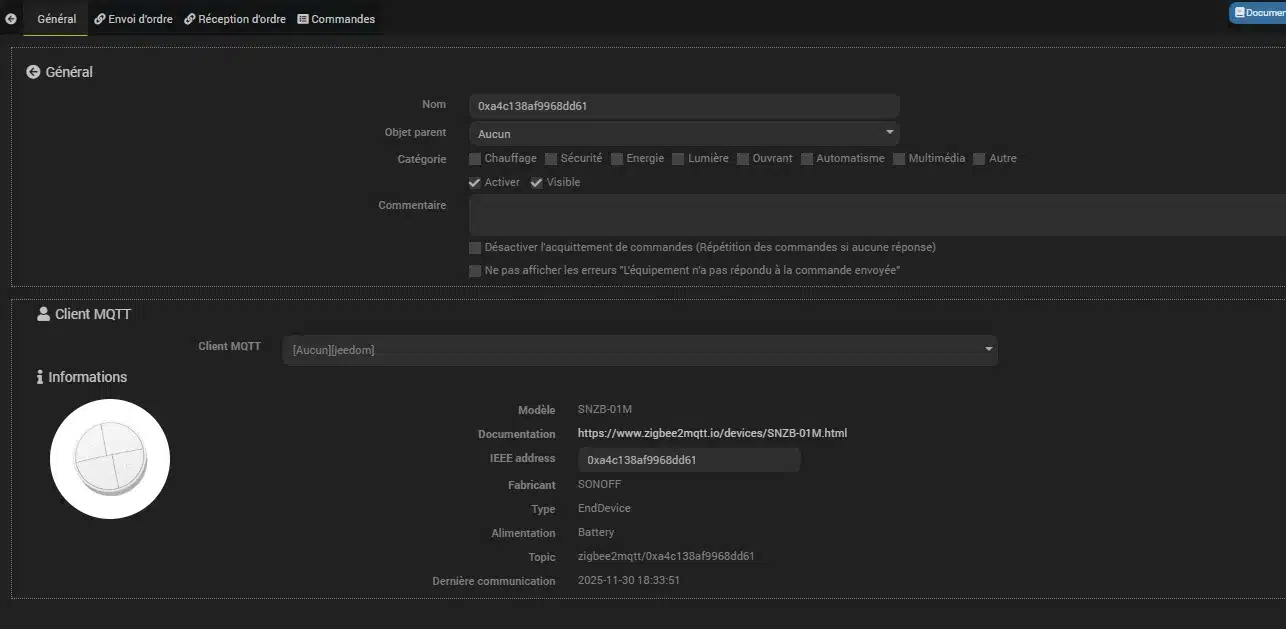Click the SNZB-01M device image
Viewport: 1286px width, 629px height.
[x=110, y=459]
